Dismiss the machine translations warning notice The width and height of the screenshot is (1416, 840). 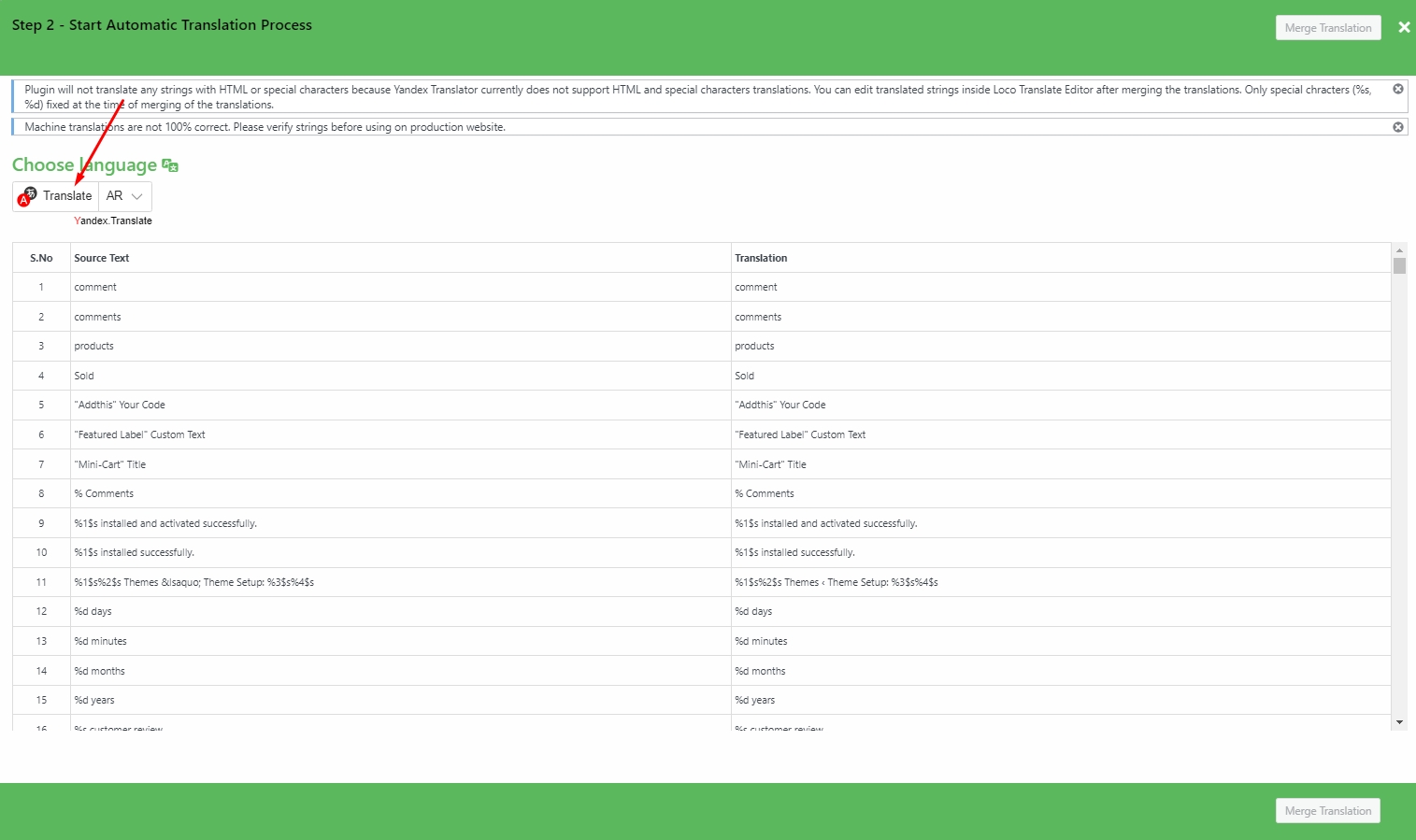(x=1398, y=127)
